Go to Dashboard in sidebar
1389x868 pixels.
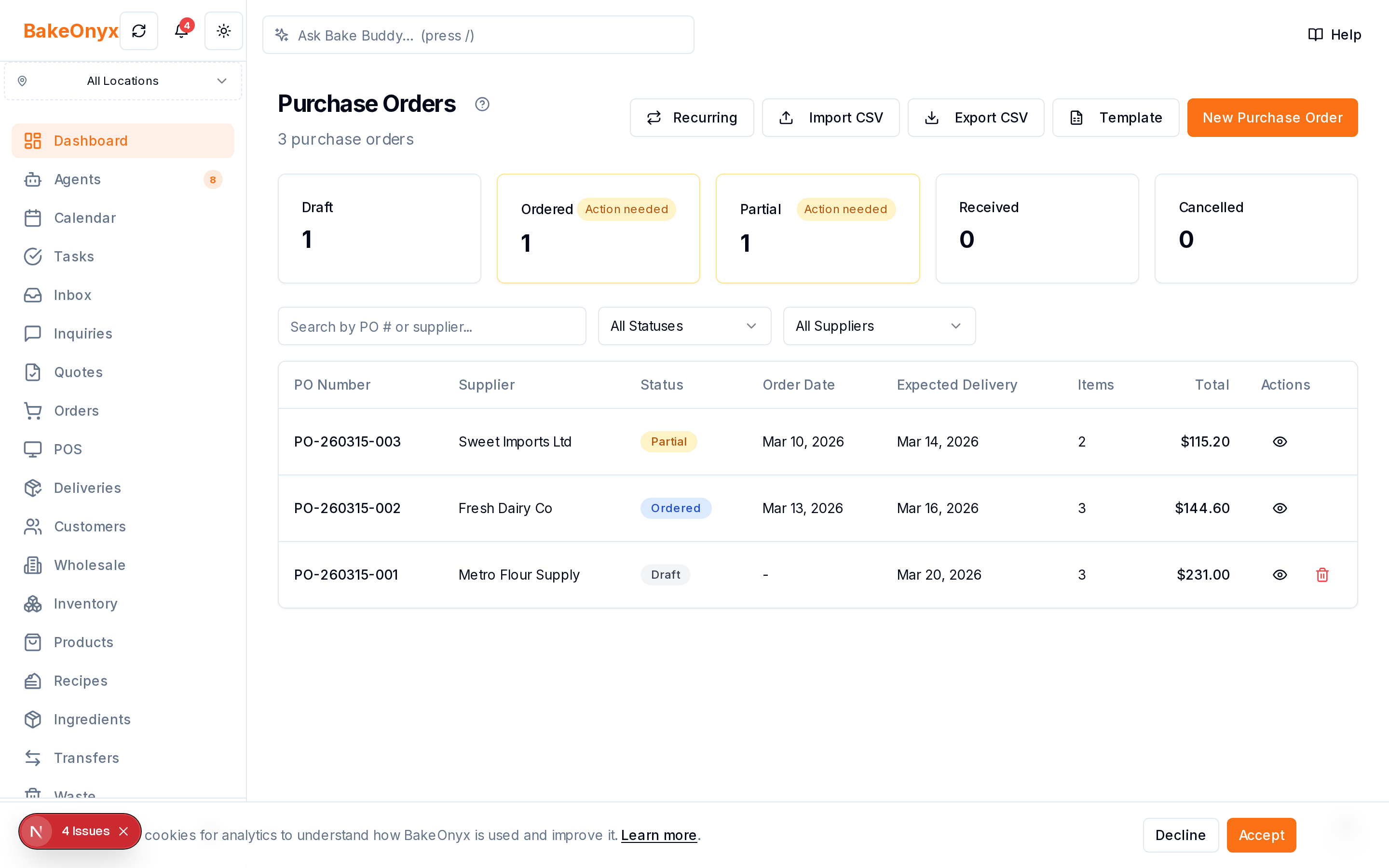pyautogui.click(x=123, y=141)
